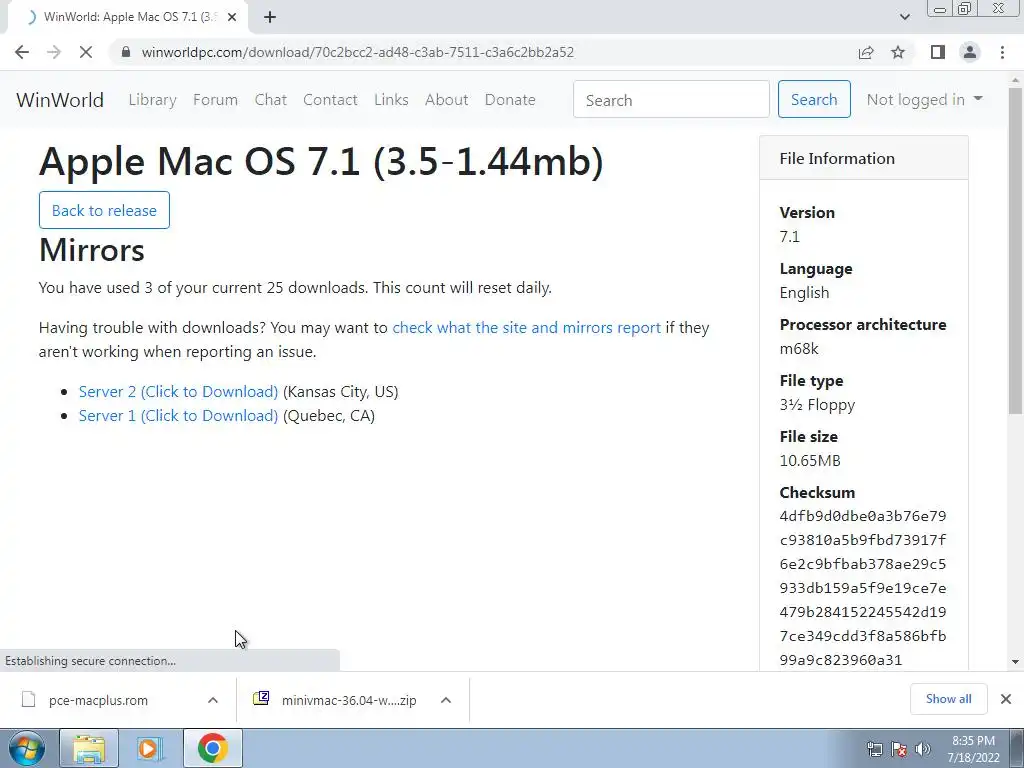The image size is (1024, 768).
Task: Expand options for pce-macplus.rom download
Action: (213, 700)
